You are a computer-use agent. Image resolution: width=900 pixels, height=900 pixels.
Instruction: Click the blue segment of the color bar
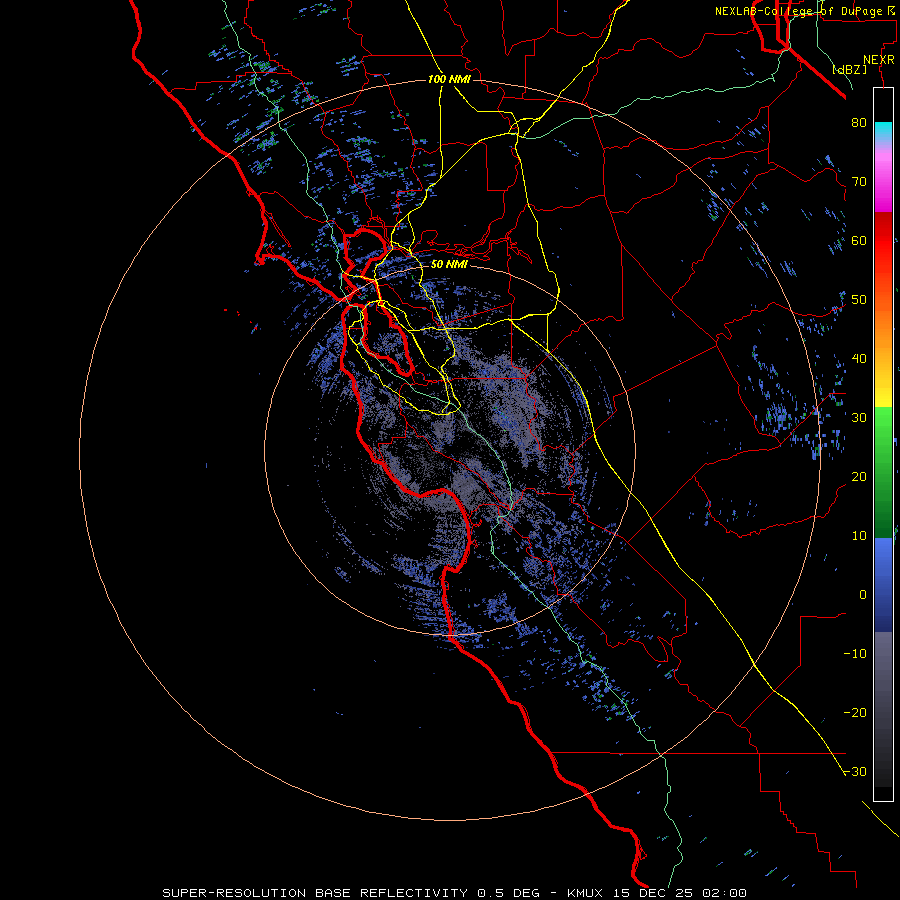click(883, 584)
